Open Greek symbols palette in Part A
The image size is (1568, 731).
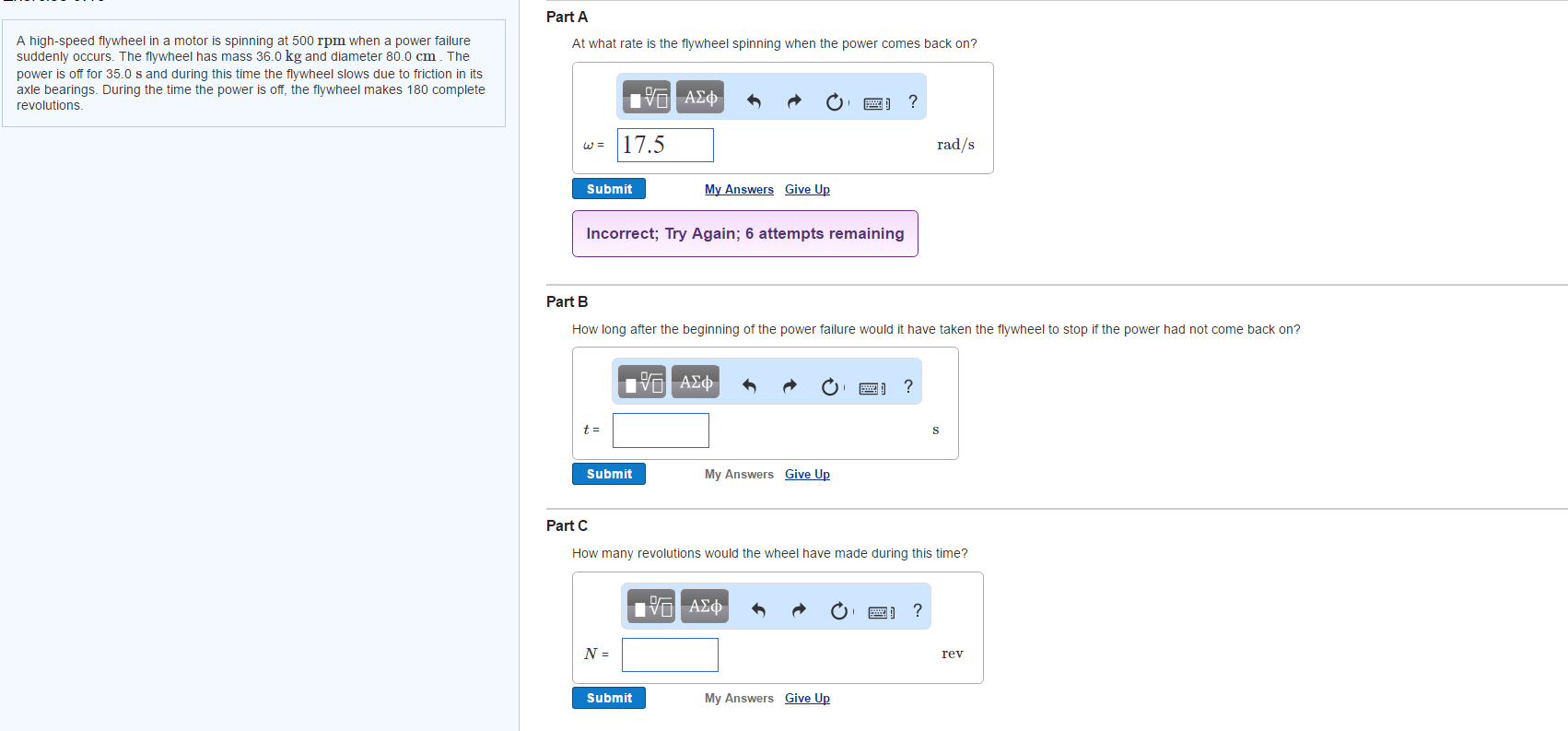coord(700,98)
